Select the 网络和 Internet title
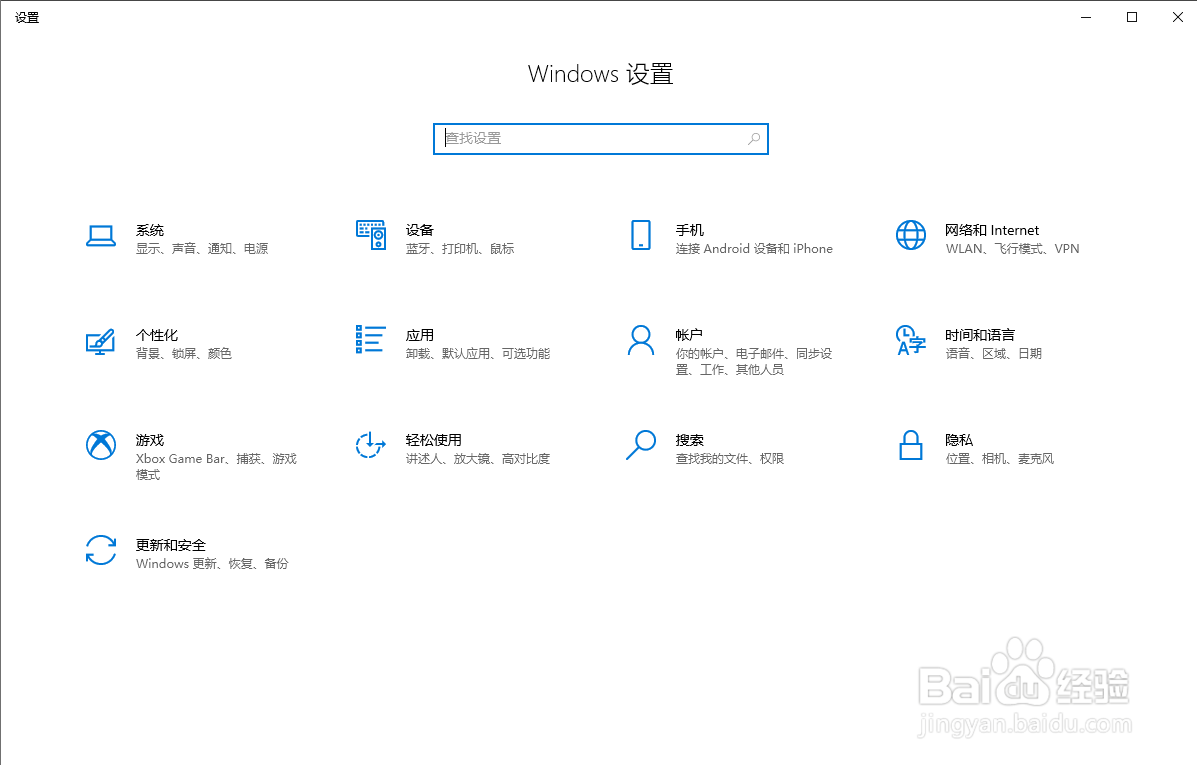Image resolution: width=1197 pixels, height=765 pixels. [992, 230]
